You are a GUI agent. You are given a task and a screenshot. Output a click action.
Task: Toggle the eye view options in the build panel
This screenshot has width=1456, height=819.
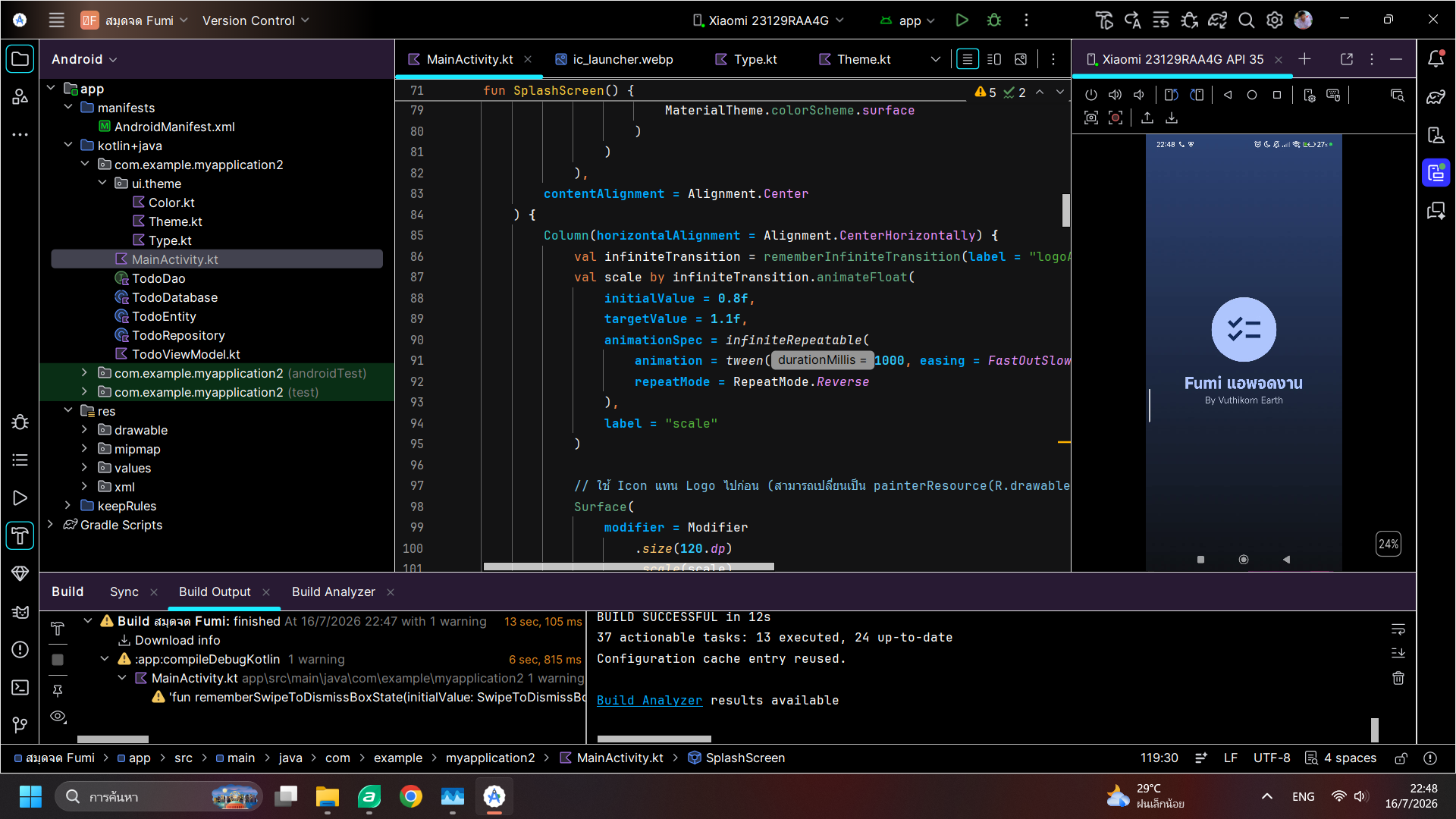click(x=58, y=717)
